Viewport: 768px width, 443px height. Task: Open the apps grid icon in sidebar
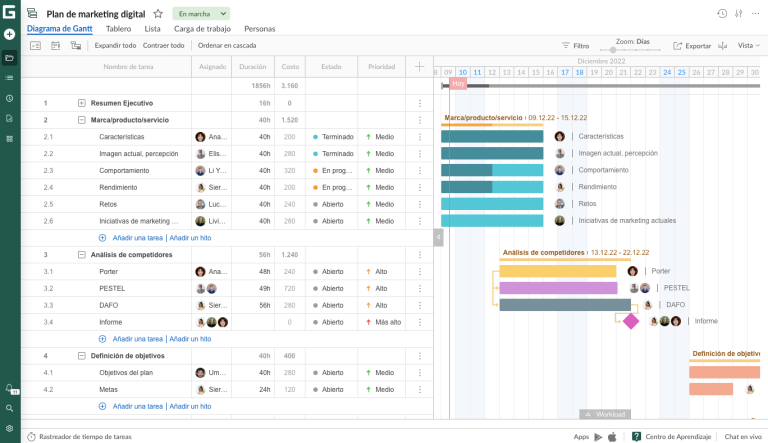9,139
